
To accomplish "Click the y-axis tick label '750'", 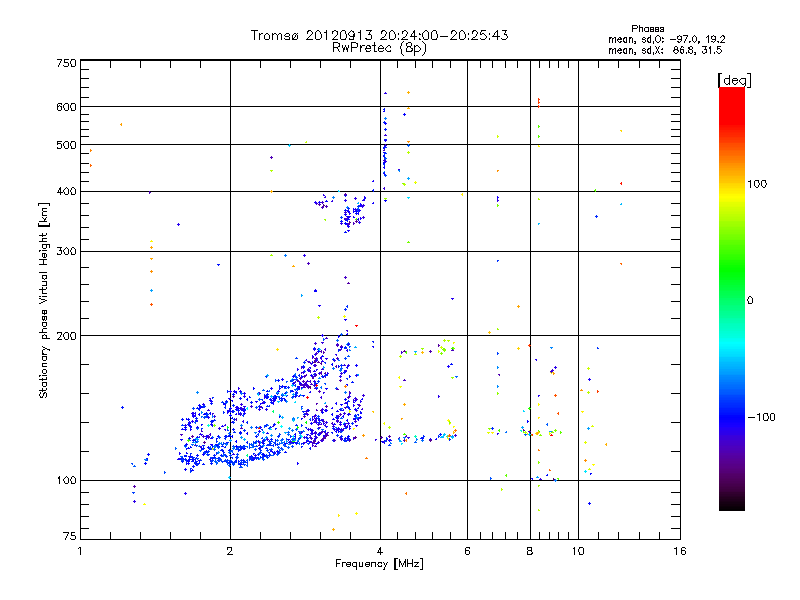I will pyautogui.click(x=66, y=63).
